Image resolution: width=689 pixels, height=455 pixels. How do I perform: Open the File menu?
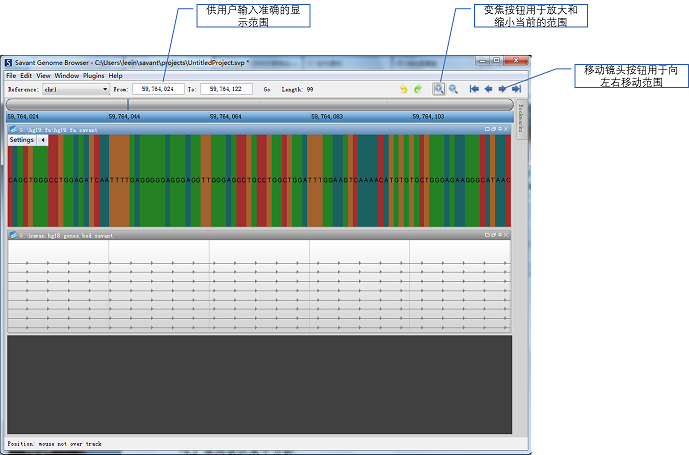click(11, 76)
